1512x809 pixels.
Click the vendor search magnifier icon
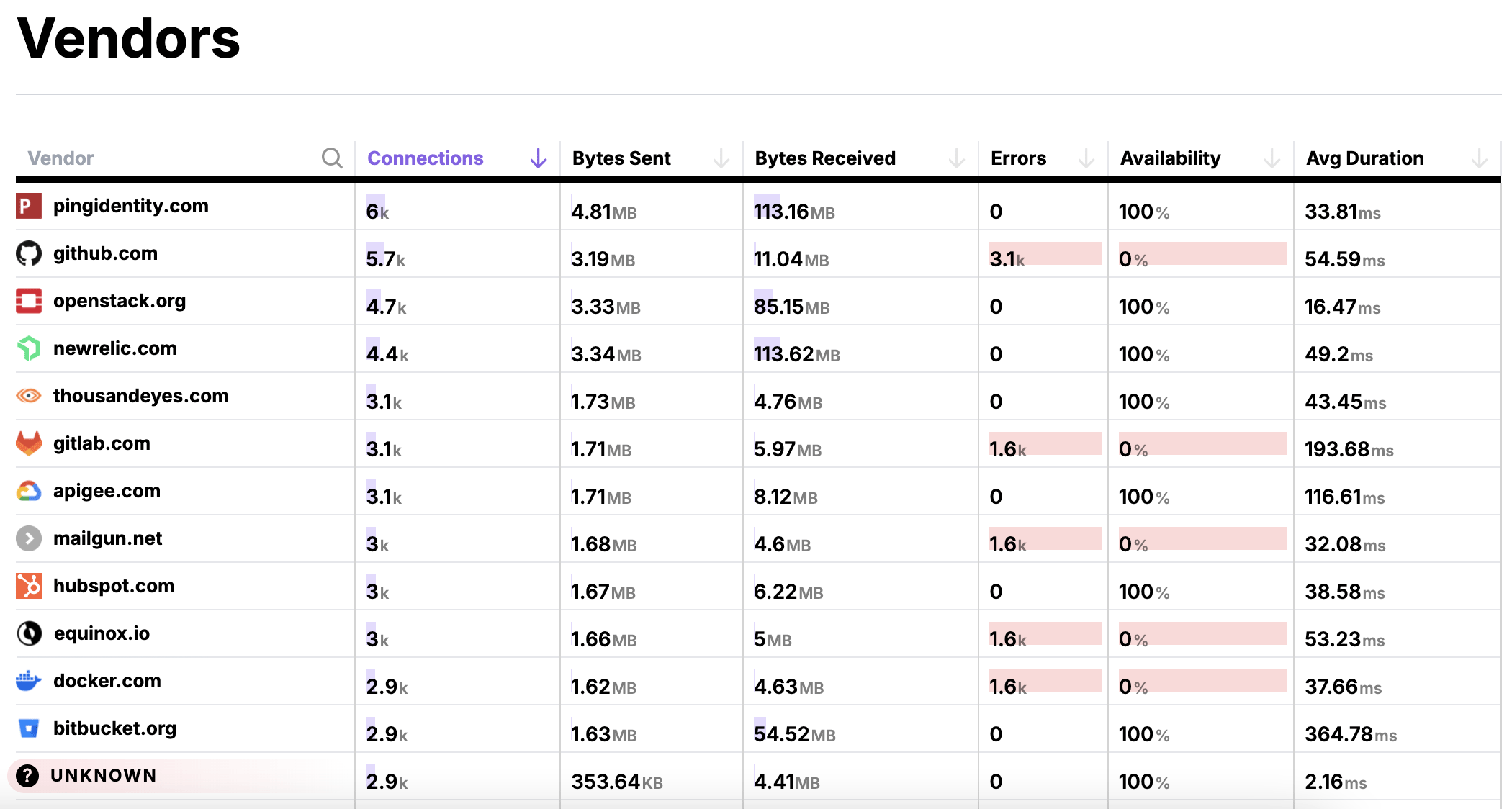pyautogui.click(x=332, y=158)
